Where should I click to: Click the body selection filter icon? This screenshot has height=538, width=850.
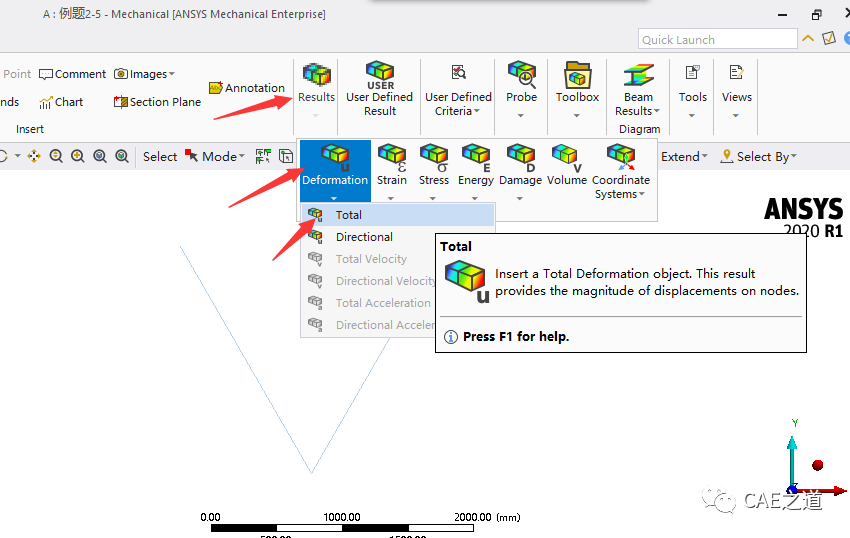click(x=286, y=156)
